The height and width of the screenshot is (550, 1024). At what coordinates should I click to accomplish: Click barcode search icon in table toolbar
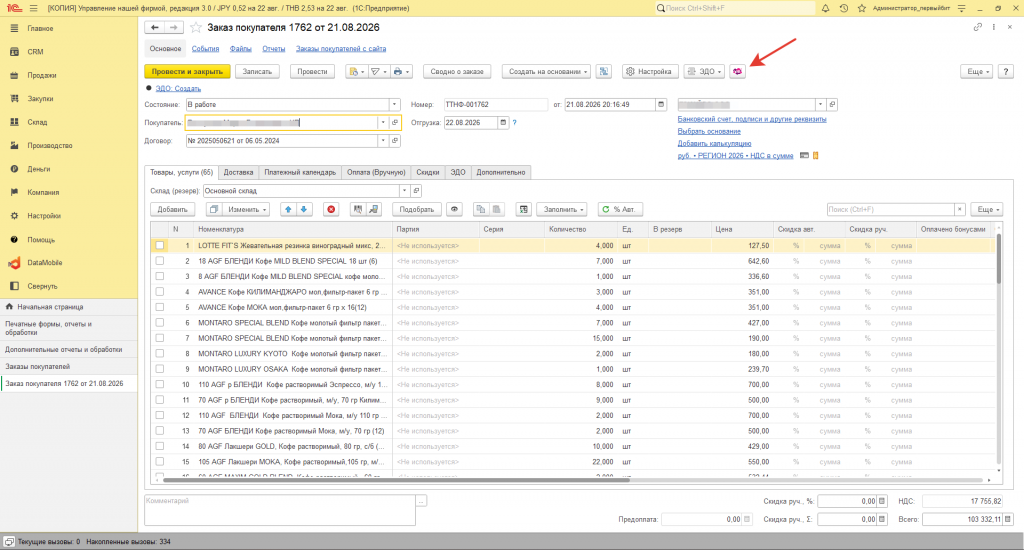click(x=357, y=209)
